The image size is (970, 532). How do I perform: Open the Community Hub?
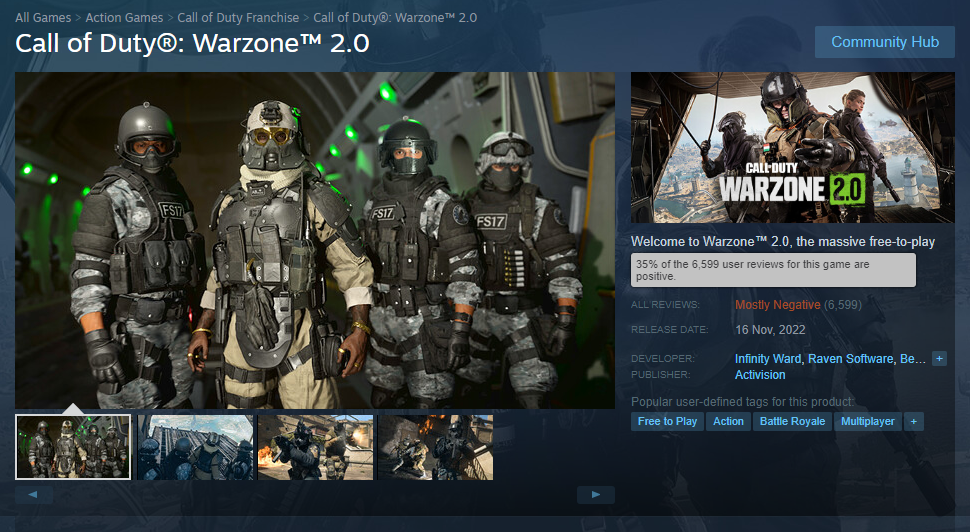[x=885, y=42]
